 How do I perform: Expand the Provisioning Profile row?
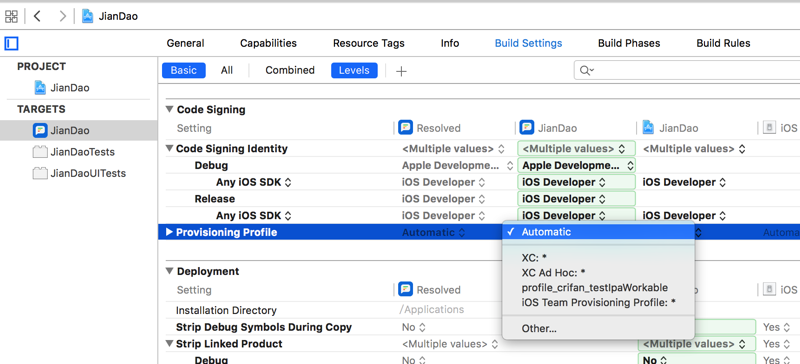[x=169, y=232]
